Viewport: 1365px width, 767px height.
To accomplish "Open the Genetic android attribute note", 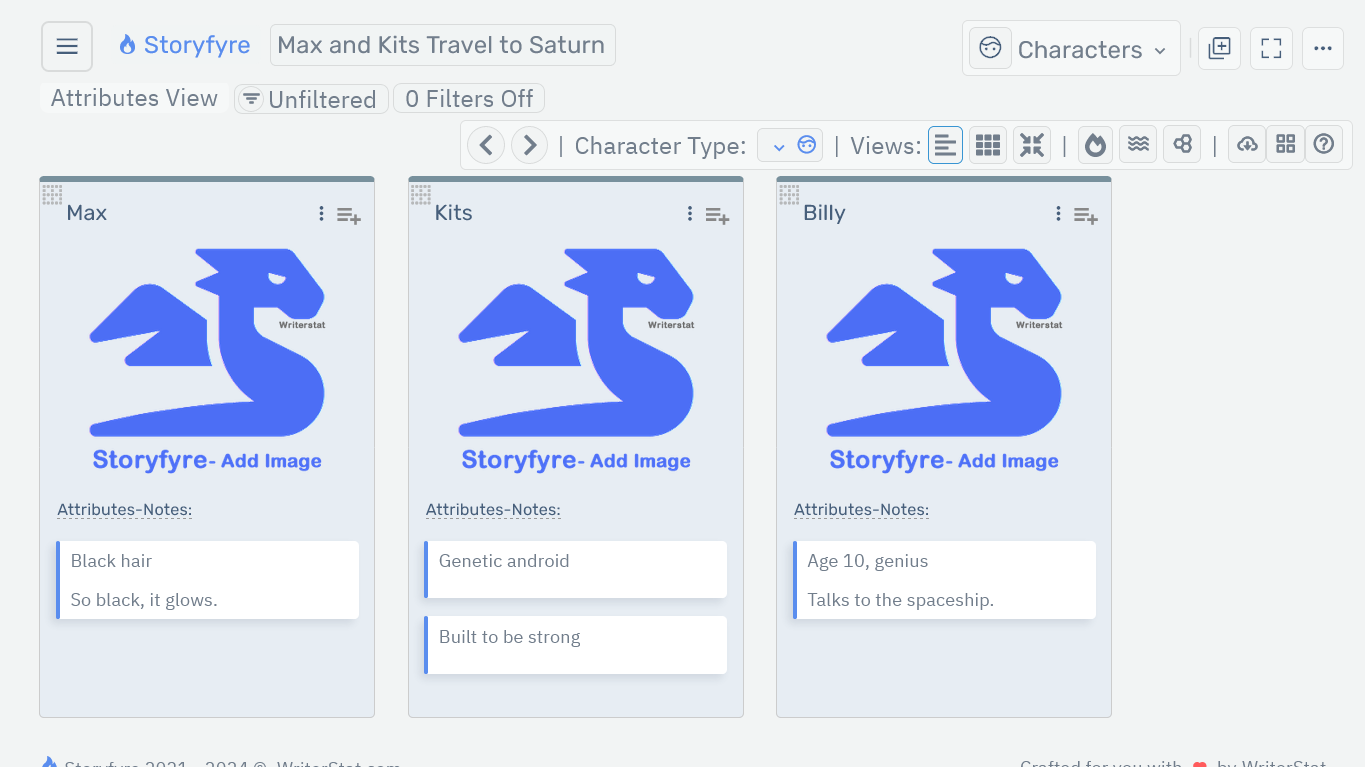I will pyautogui.click(x=576, y=570).
